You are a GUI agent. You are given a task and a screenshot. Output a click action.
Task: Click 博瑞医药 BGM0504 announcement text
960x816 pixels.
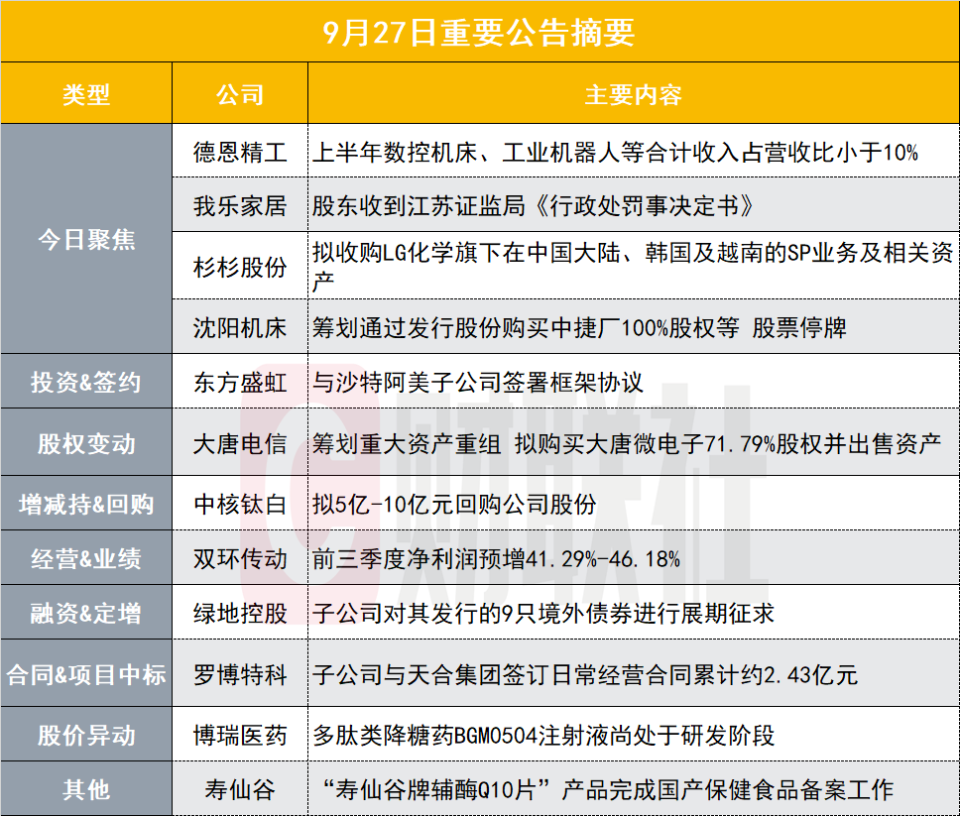544,735
